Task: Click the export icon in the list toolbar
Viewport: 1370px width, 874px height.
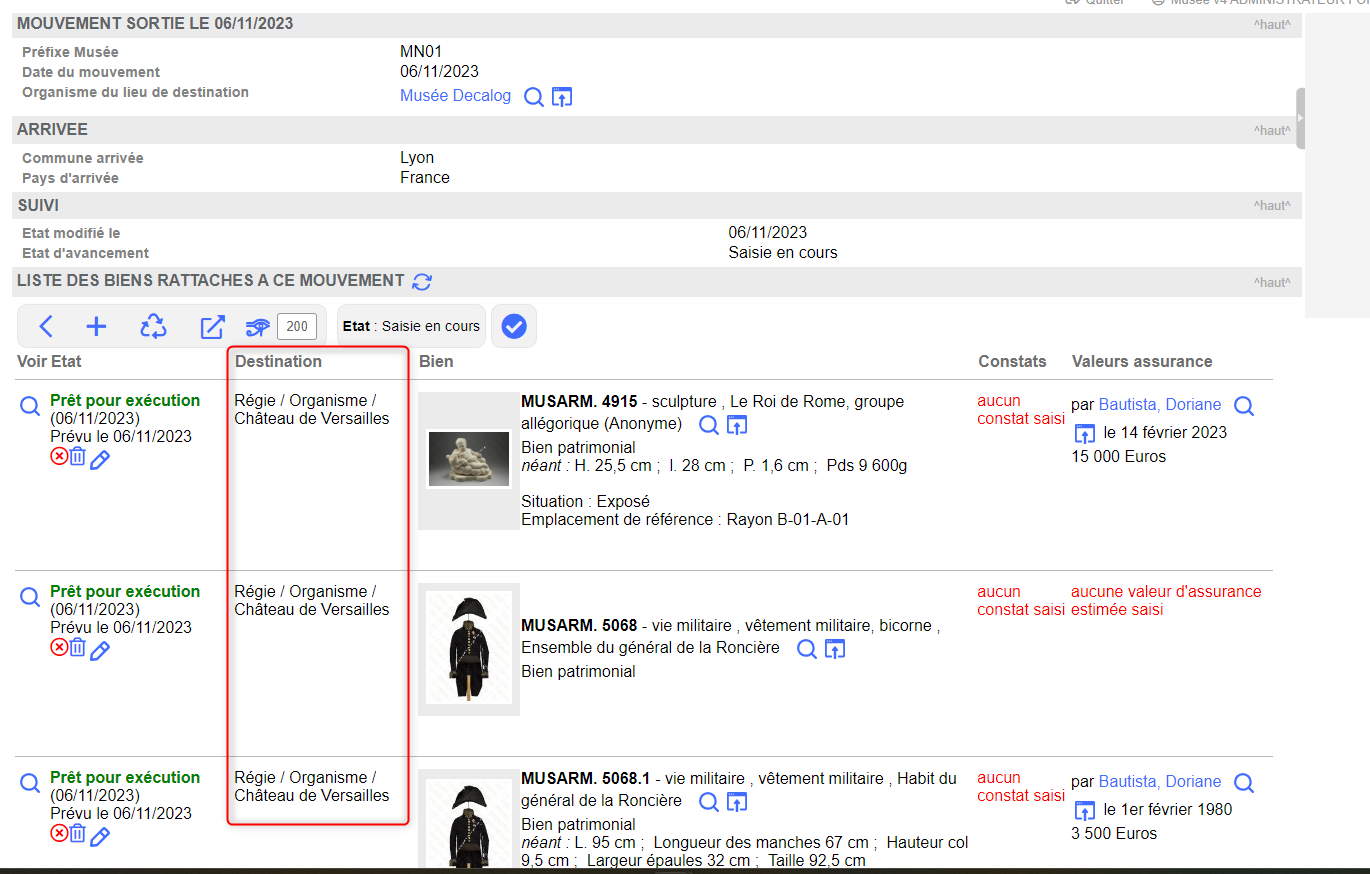Action: coord(212,326)
